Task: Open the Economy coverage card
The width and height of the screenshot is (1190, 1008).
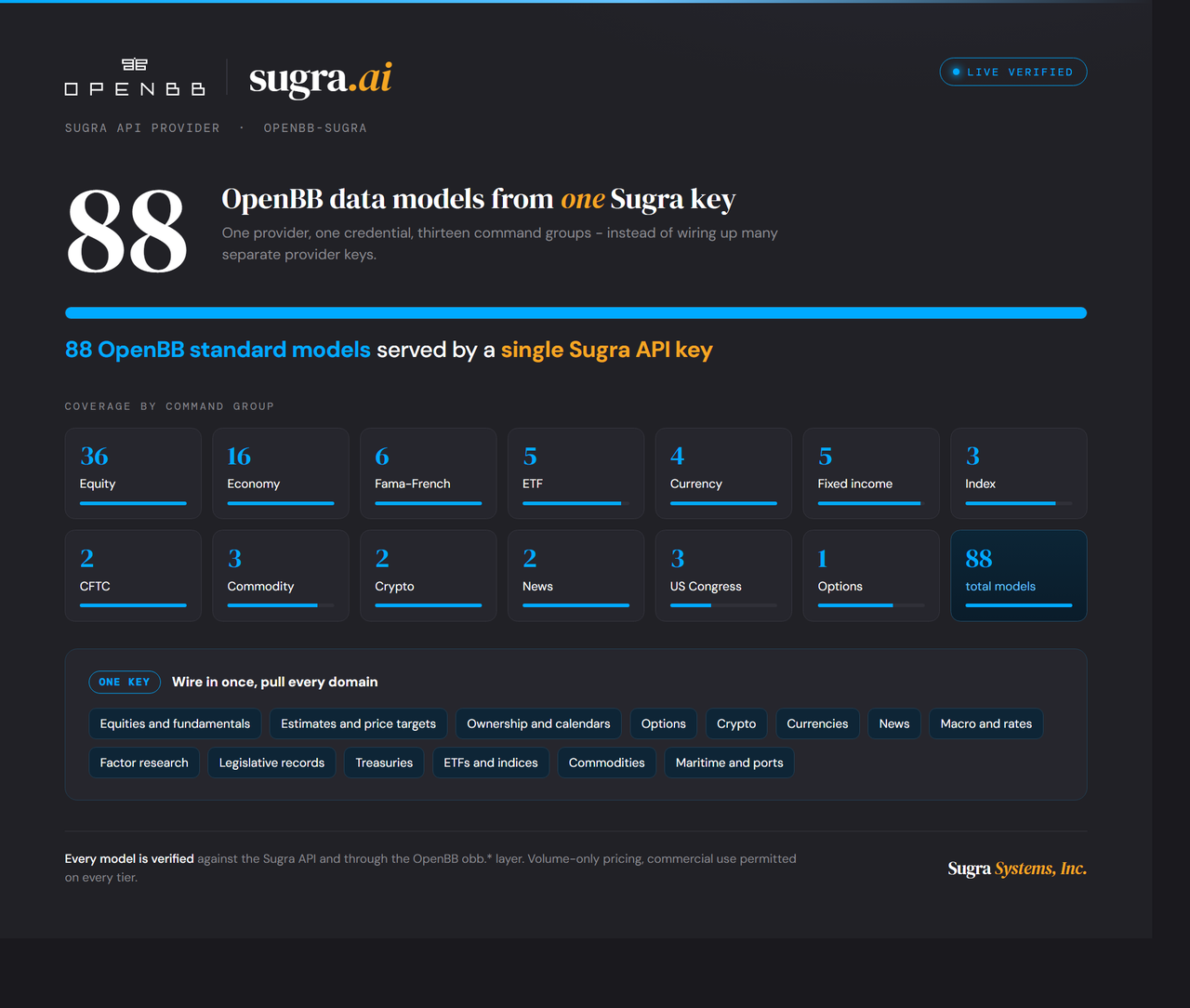Action: [x=281, y=473]
